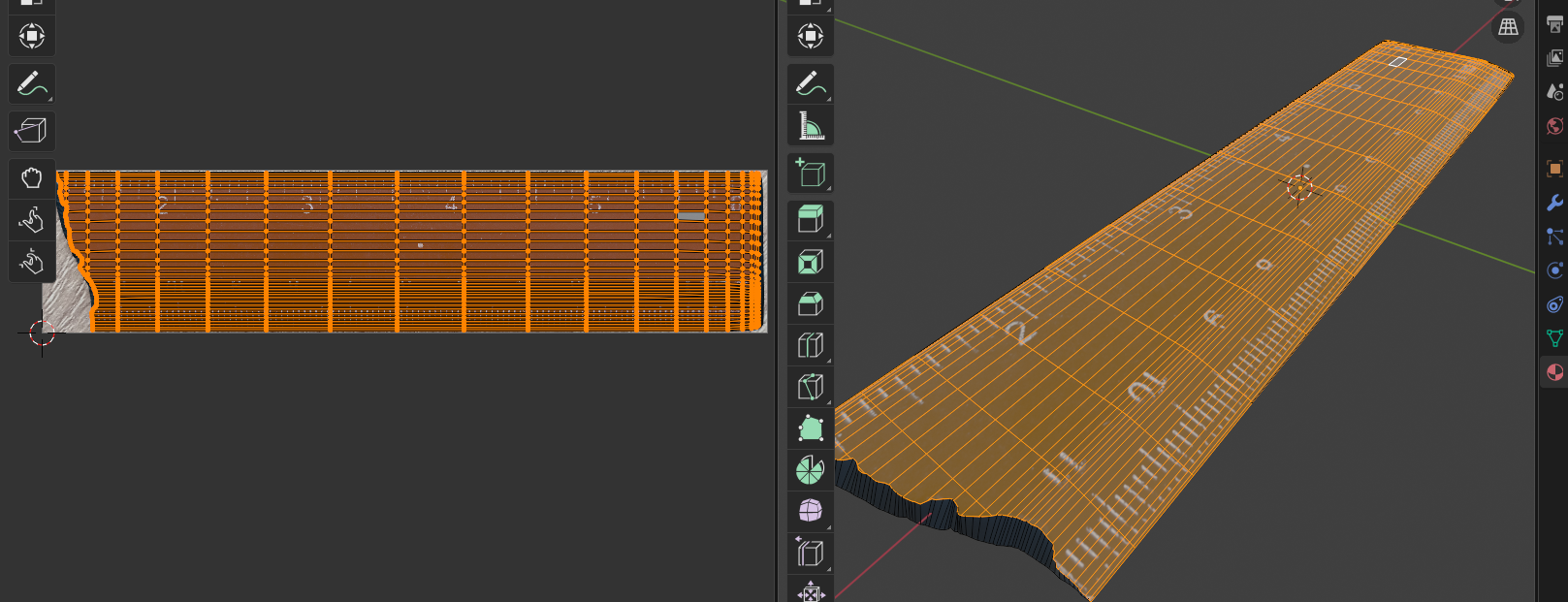Image resolution: width=1568 pixels, height=602 pixels.
Task: Choose the Inset Faces tool
Action: [810, 262]
